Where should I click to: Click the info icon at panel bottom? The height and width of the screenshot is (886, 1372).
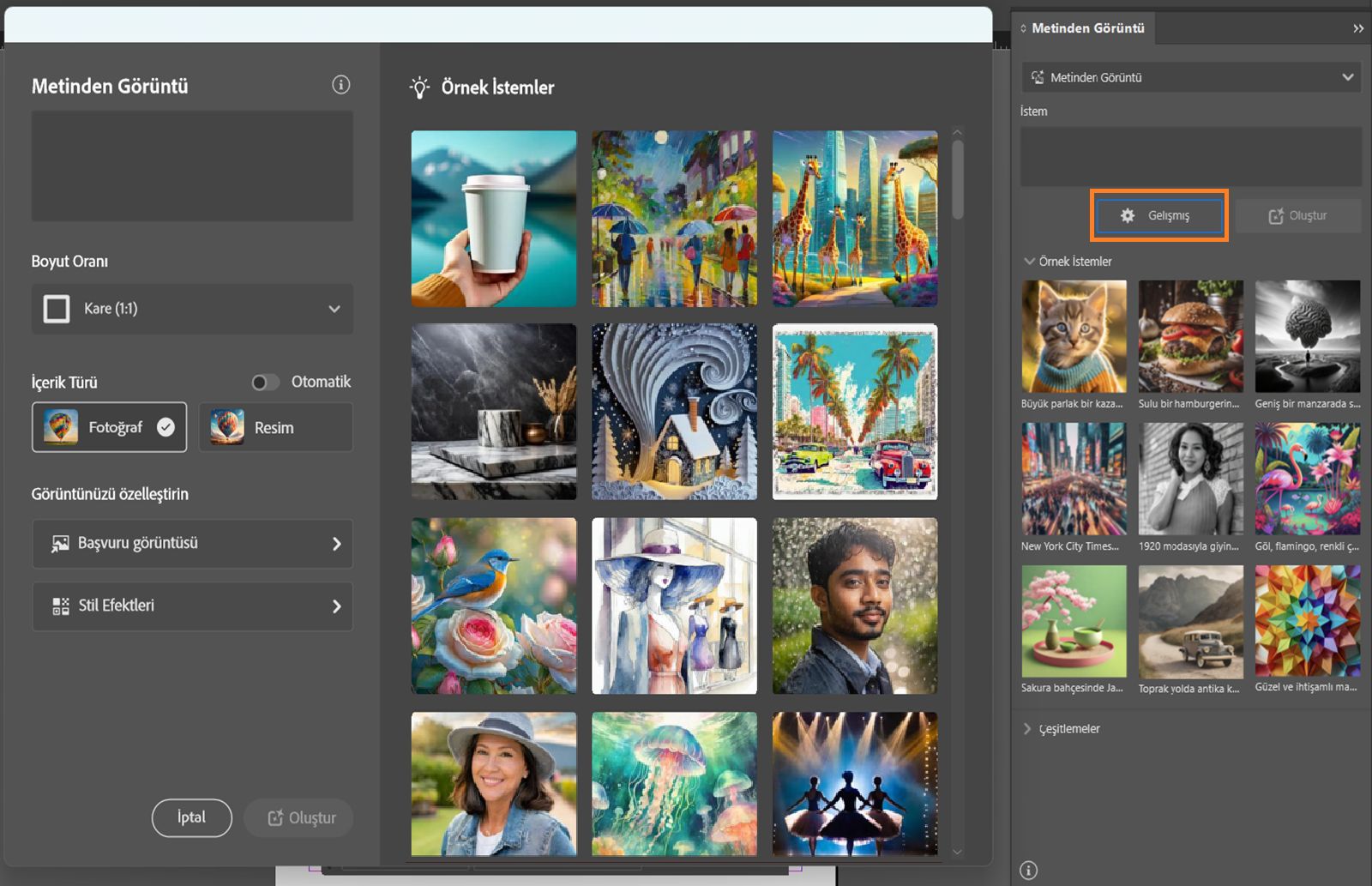[1028, 870]
